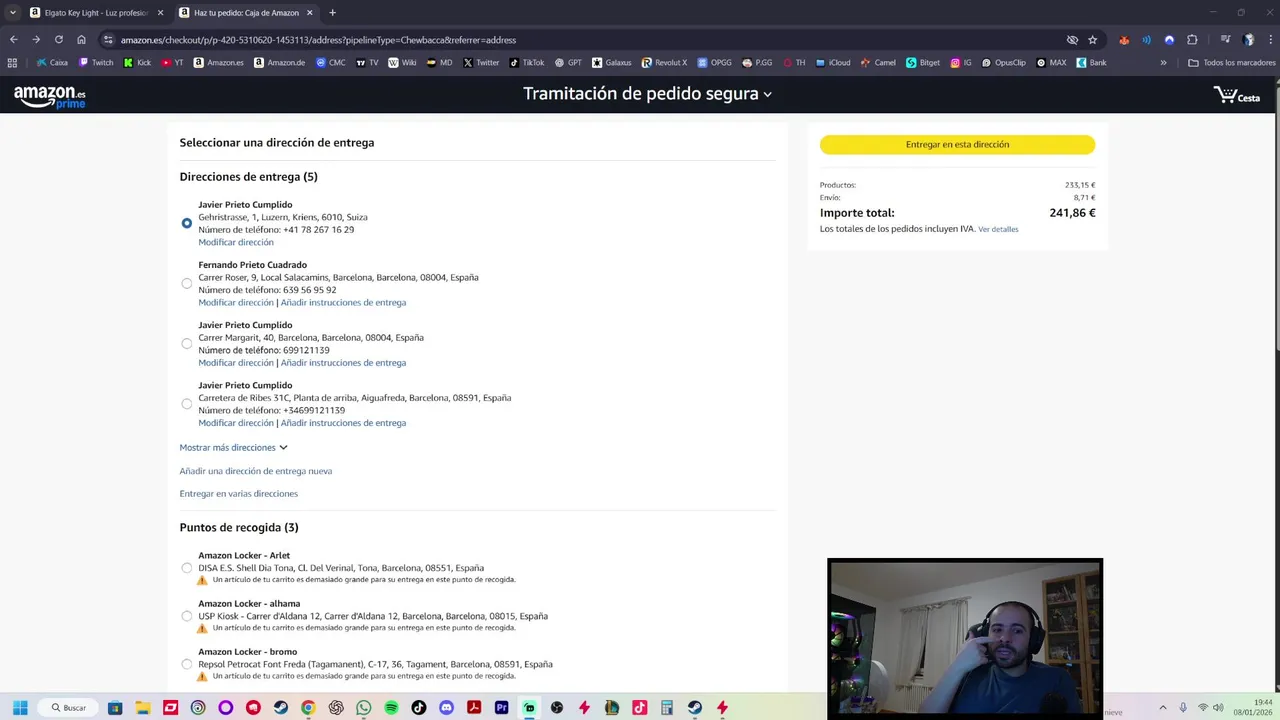
Task: Close the Elgato Key Light tab
Action: click(159, 13)
